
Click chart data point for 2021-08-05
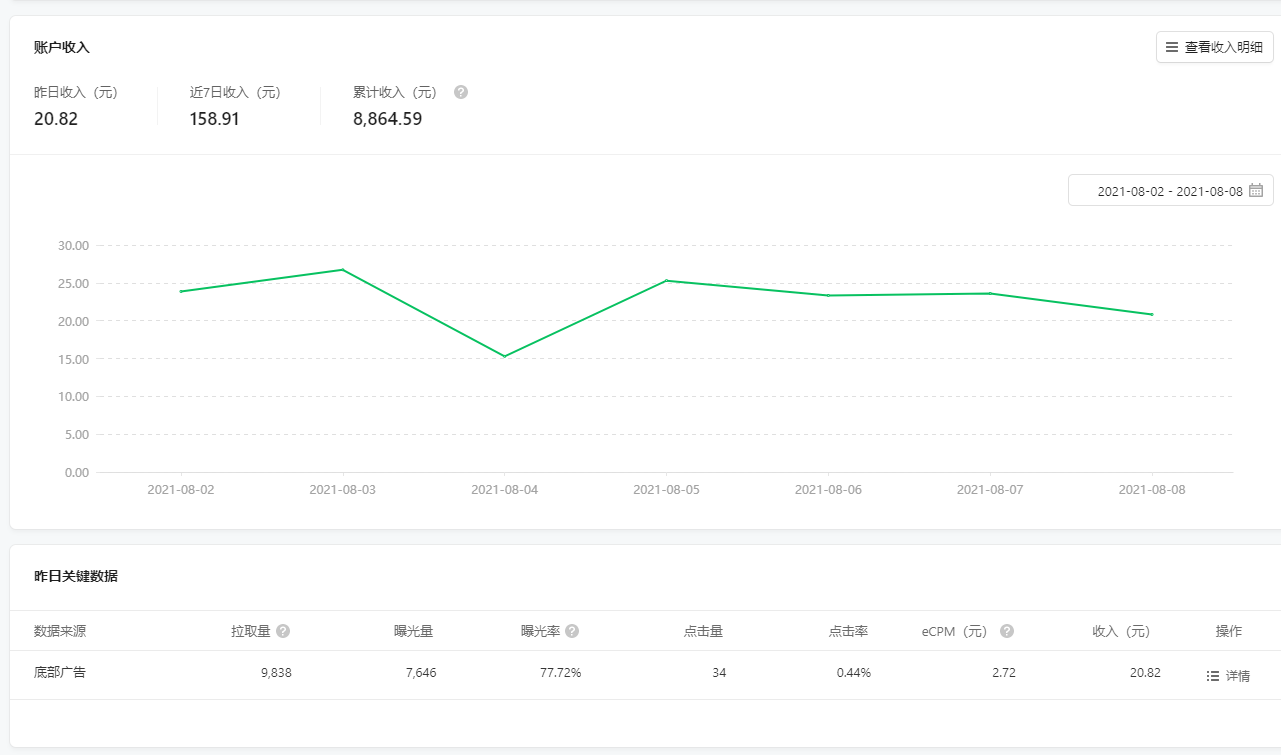point(666,280)
